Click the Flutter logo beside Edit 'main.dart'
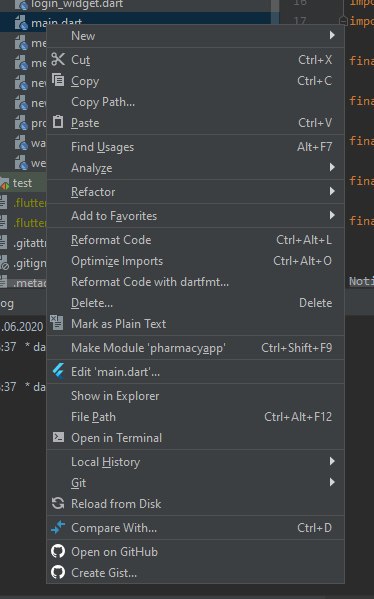The image size is (374, 599). [58, 371]
